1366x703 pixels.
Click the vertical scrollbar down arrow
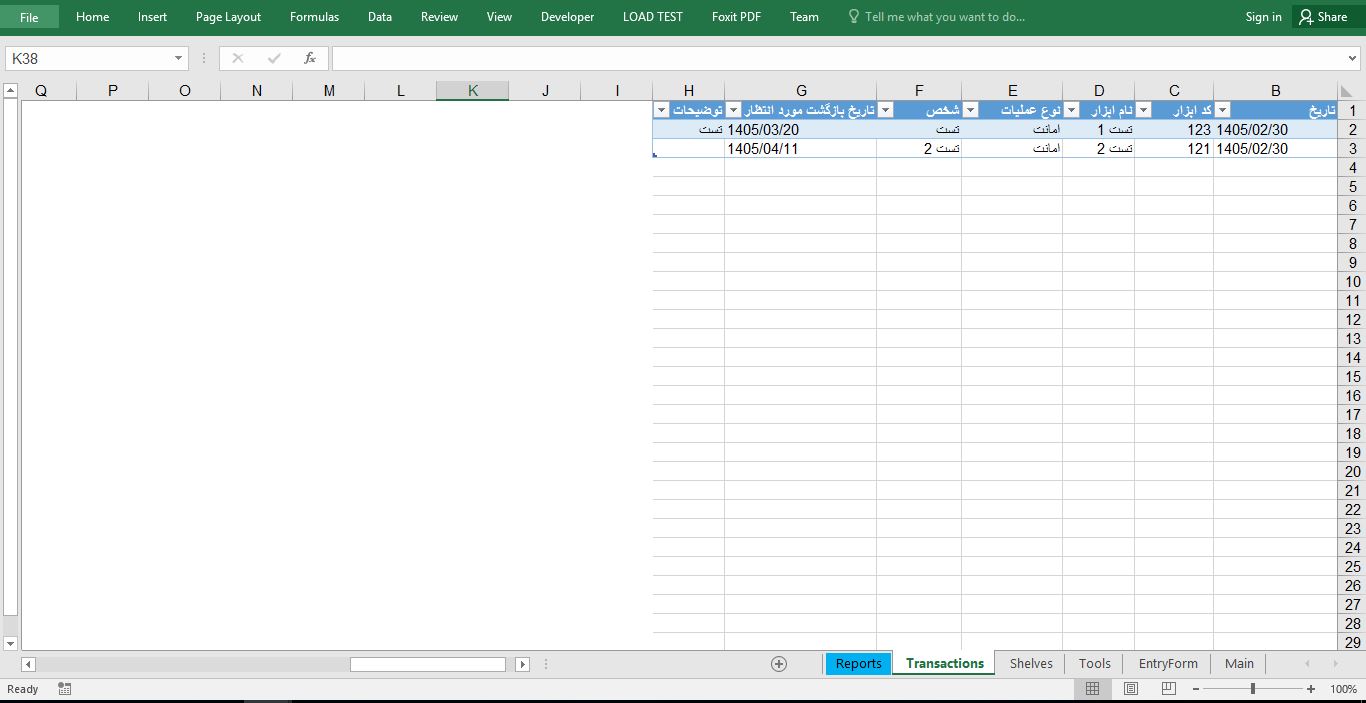pos(10,643)
